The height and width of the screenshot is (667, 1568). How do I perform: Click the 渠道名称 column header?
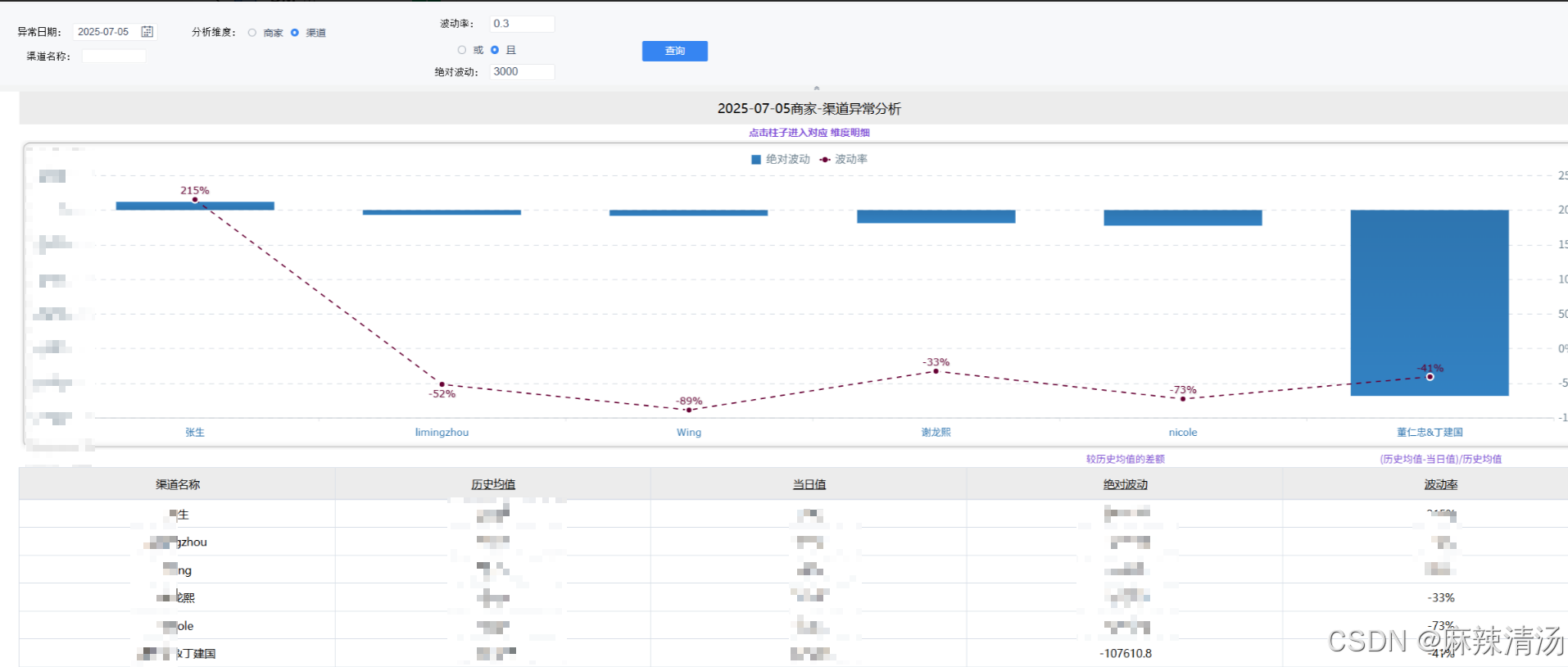coord(178,484)
